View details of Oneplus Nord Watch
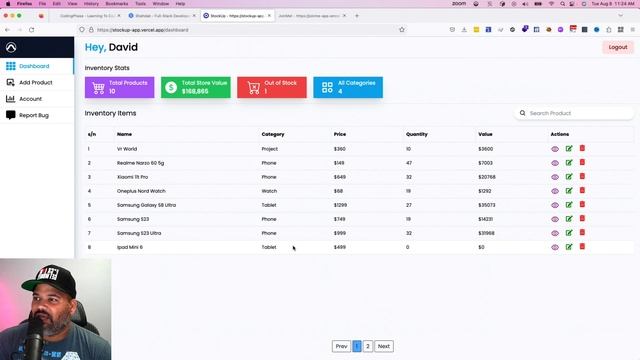 (555, 191)
